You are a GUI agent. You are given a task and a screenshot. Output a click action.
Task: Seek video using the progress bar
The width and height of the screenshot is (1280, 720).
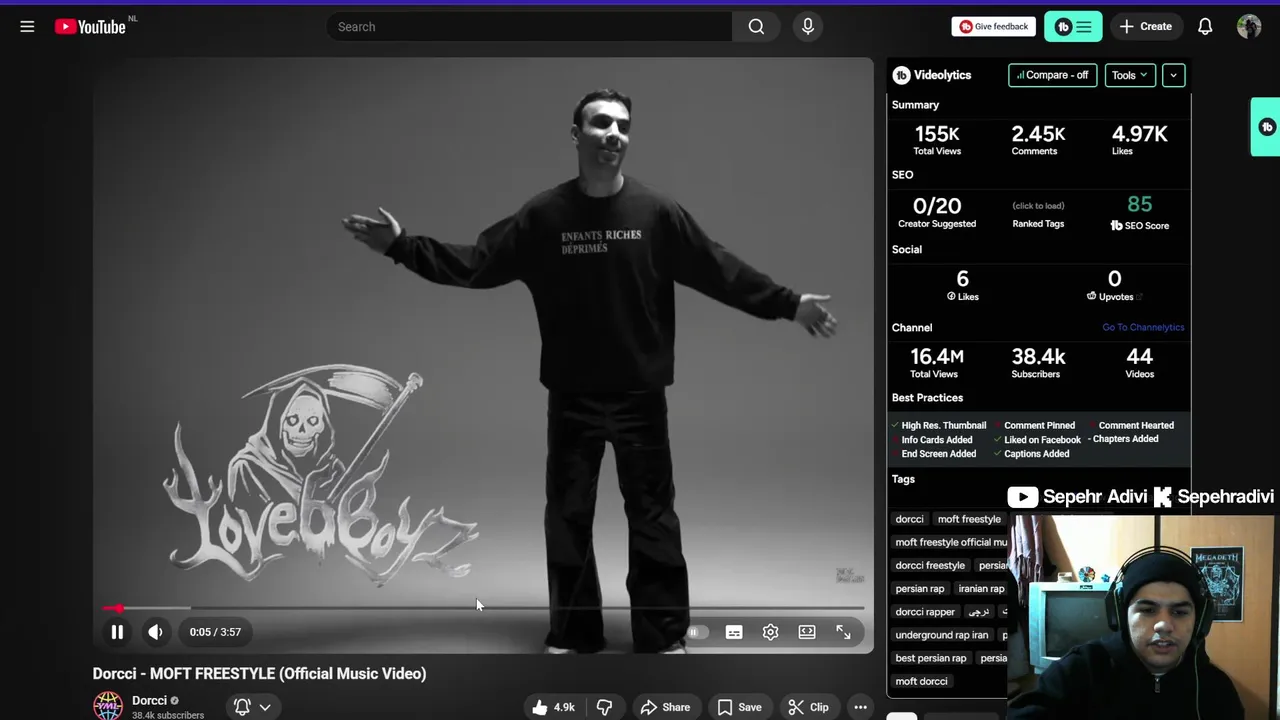tap(484, 608)
